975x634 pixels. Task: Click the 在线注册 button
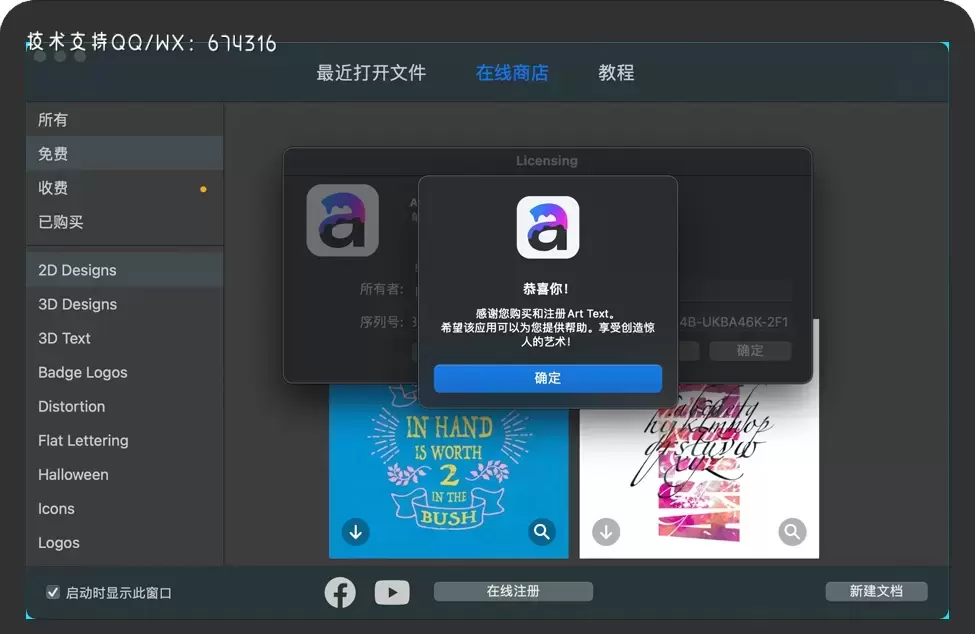coord(512,591)
